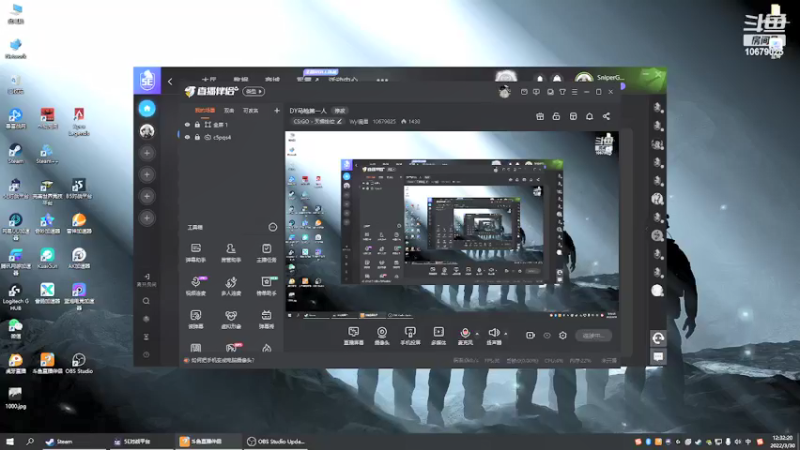Open the taskbar clock and date
Viewport: 800px width, 450px height.
tap(782, 441)
